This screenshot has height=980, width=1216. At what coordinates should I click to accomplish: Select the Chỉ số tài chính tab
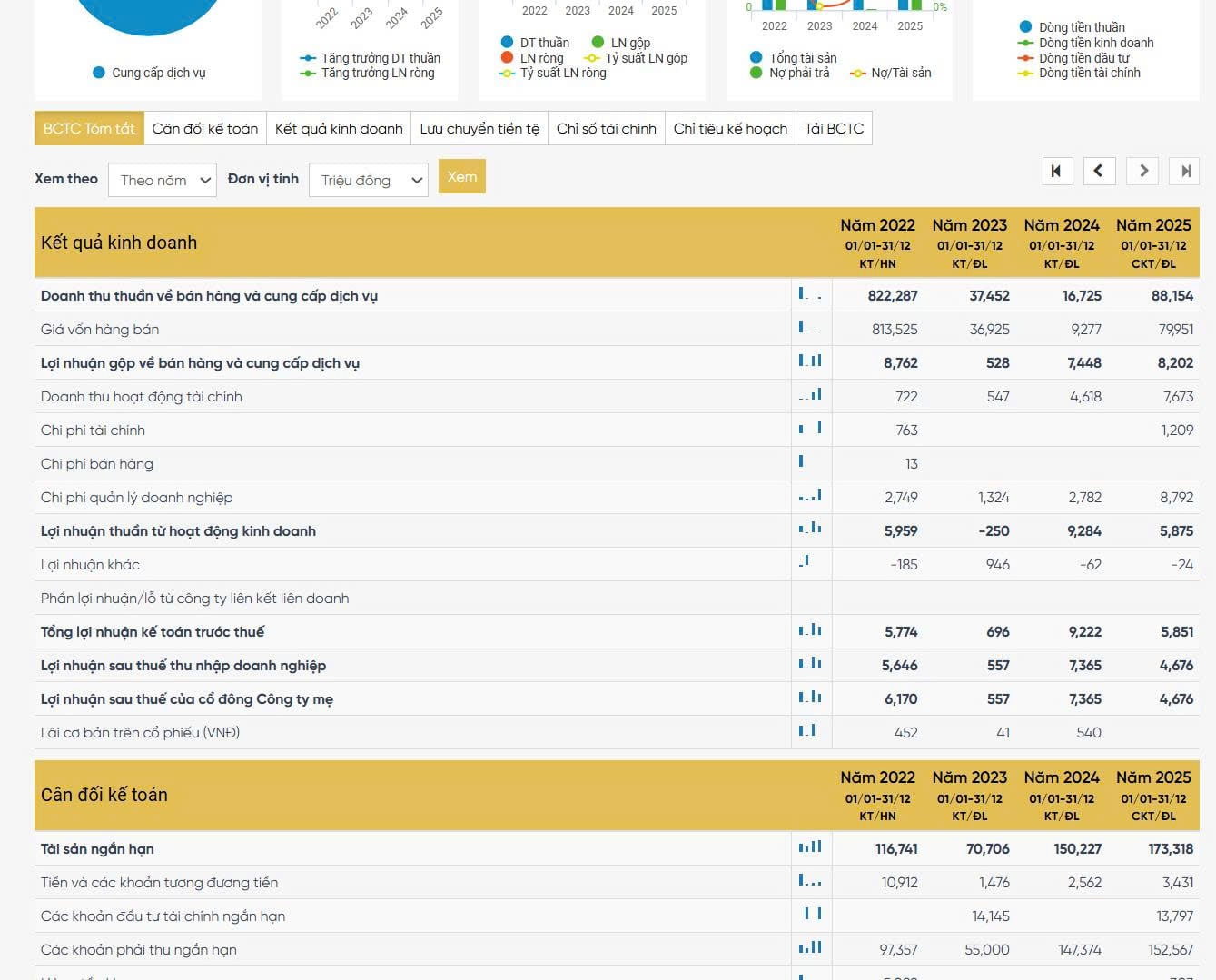[x=606, y=129]
